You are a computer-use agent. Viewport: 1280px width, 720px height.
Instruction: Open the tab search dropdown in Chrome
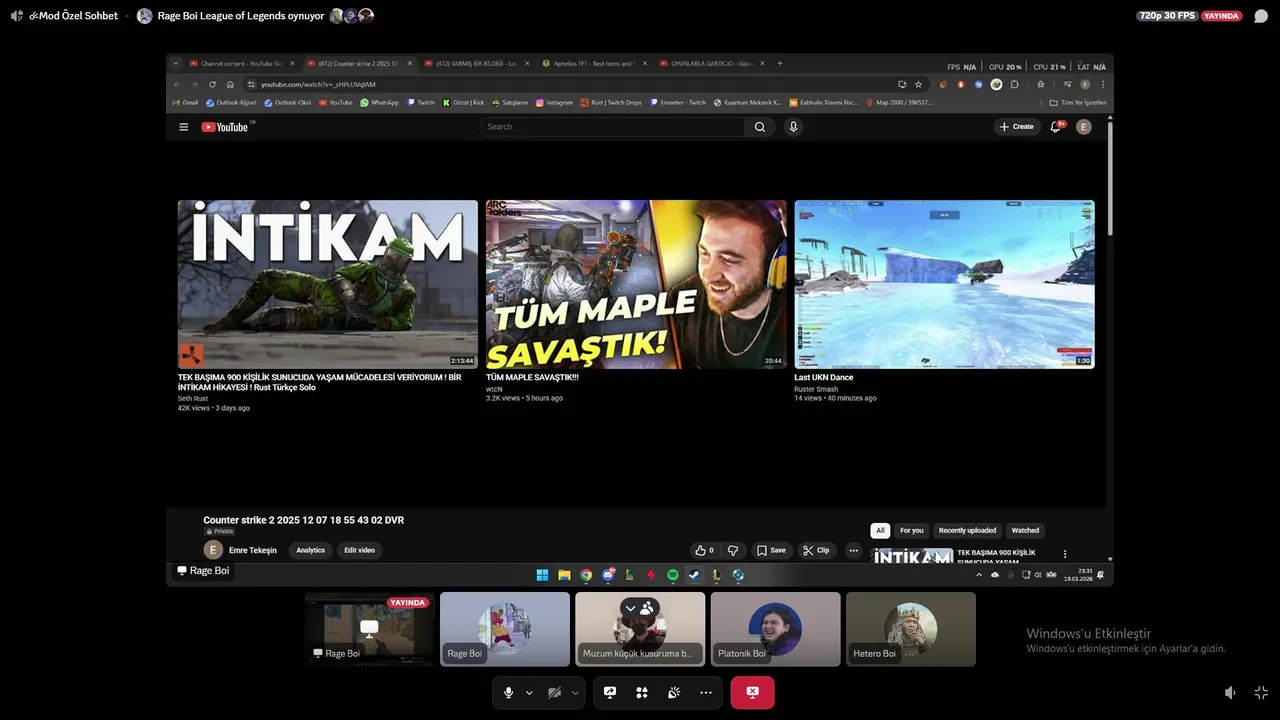point(176,63)
